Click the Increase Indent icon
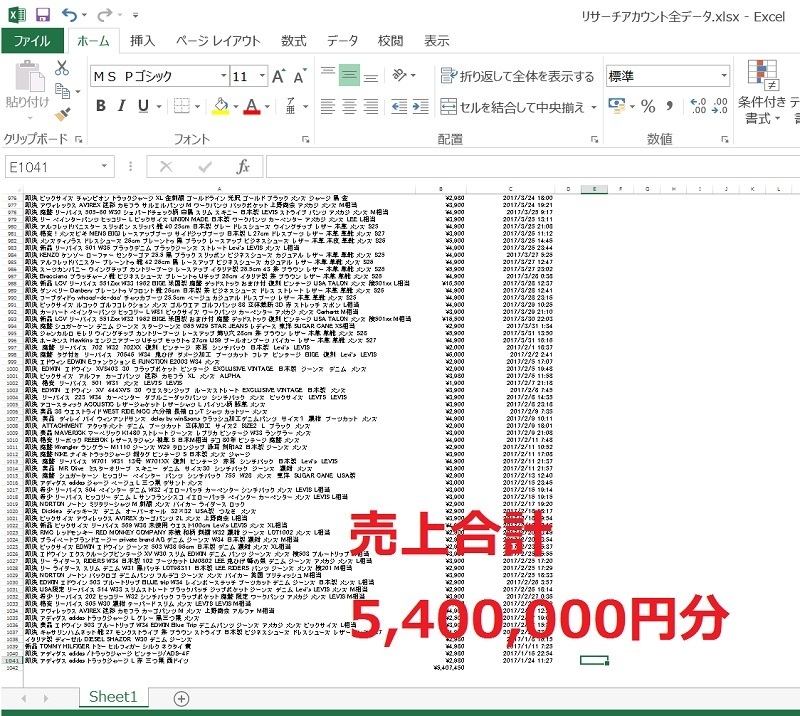This screenshot has height=716, width=800. [x=420, y=107]
